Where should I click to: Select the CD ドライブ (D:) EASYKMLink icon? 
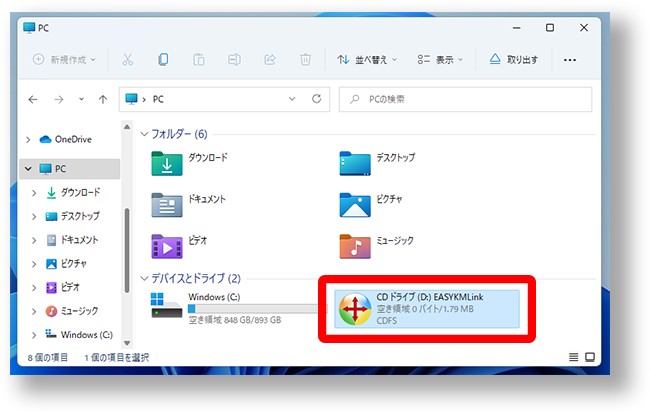click(355, 309)
